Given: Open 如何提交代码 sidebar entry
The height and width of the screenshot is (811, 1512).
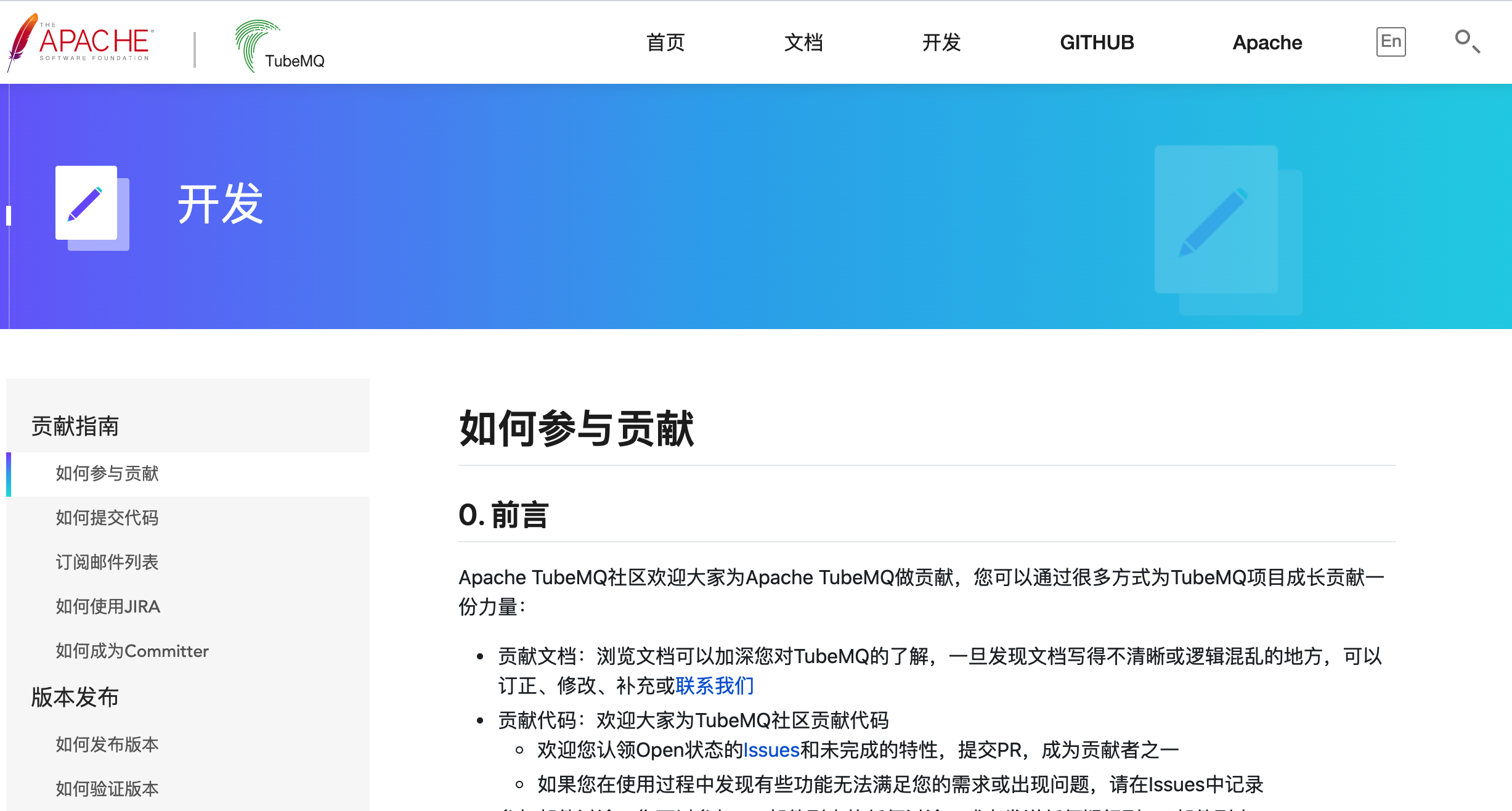Looking at the screenshot, I should (x=107, y=518).
